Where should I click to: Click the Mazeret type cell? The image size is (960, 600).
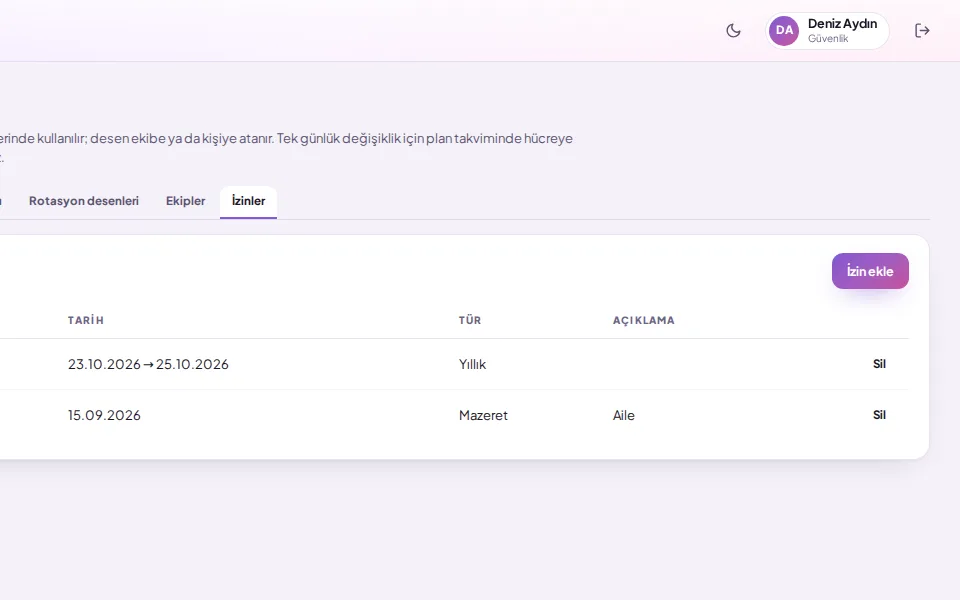tap(483, 415)
